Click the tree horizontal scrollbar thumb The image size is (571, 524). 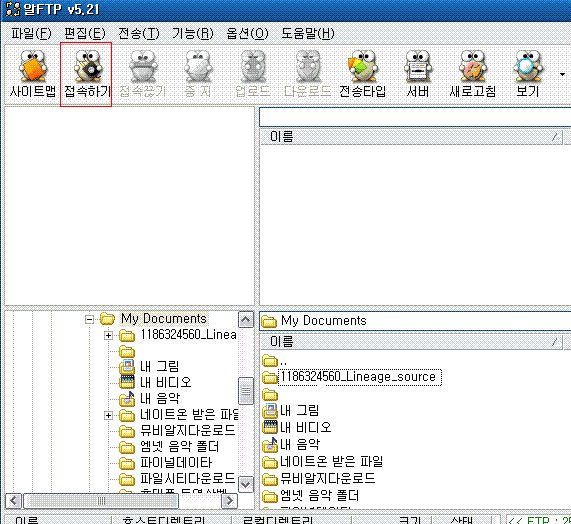(x=101, y=501)
